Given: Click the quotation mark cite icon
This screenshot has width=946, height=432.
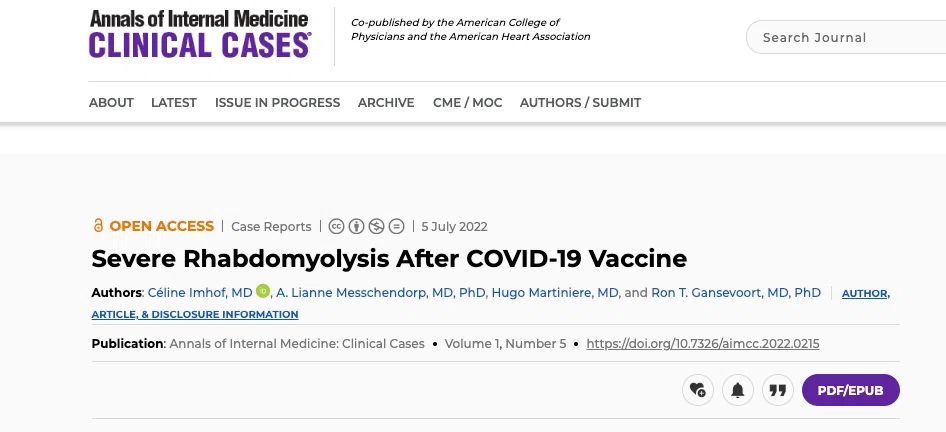Looking at the screenshot, I should point(778,390).
